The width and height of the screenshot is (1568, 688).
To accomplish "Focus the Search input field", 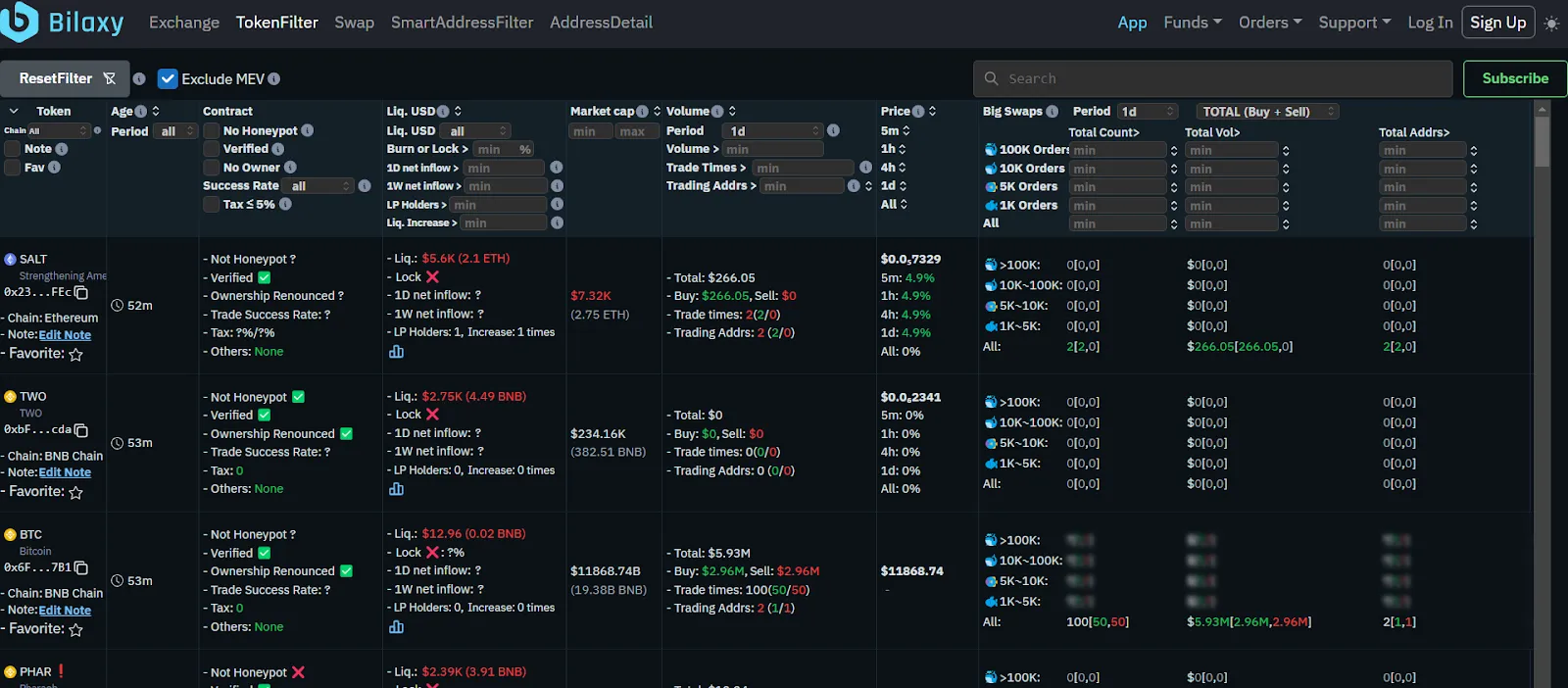I will (1213, 78).
